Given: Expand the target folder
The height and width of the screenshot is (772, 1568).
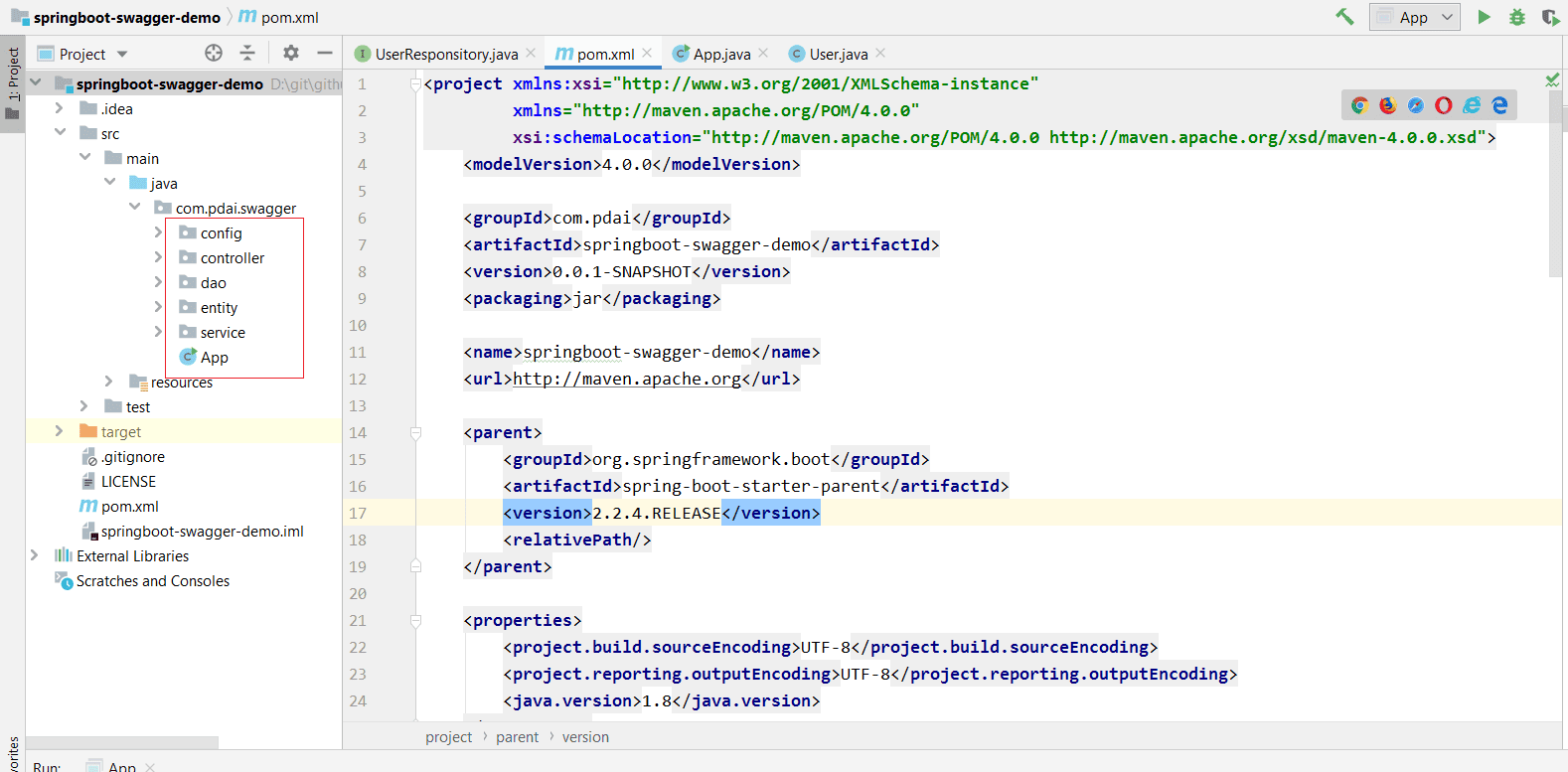Looking at the screenshot, I should pos(59,431).
